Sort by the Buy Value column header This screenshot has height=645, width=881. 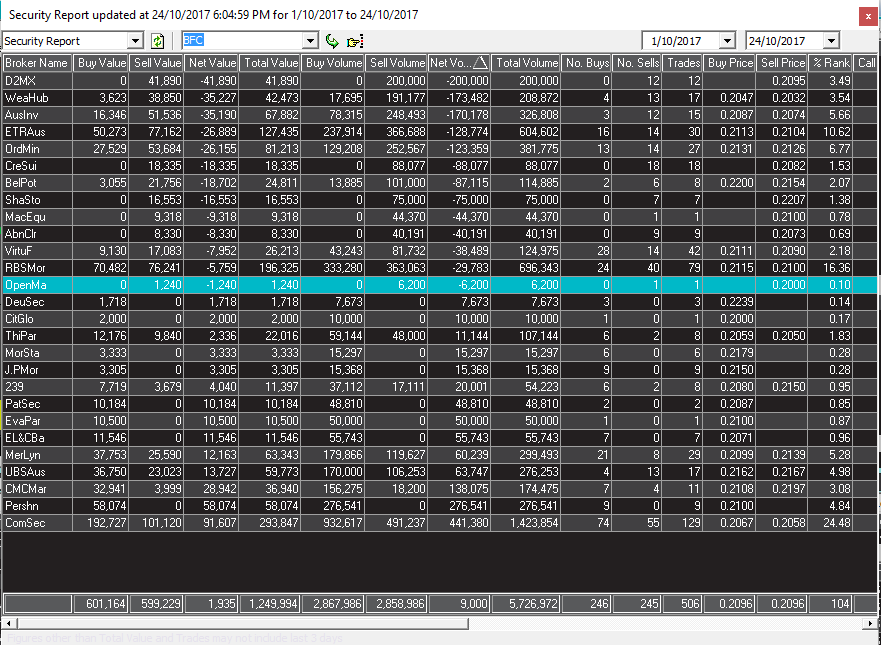click(101, 63)
